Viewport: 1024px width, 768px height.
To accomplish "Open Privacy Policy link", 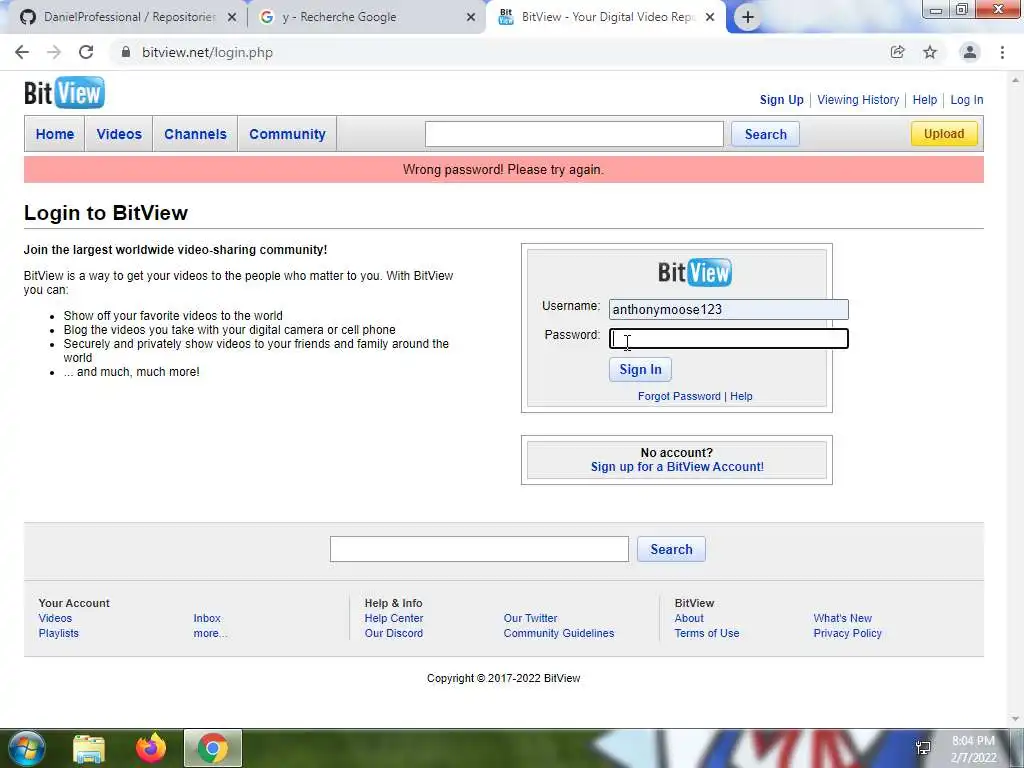I will (848, 633).
